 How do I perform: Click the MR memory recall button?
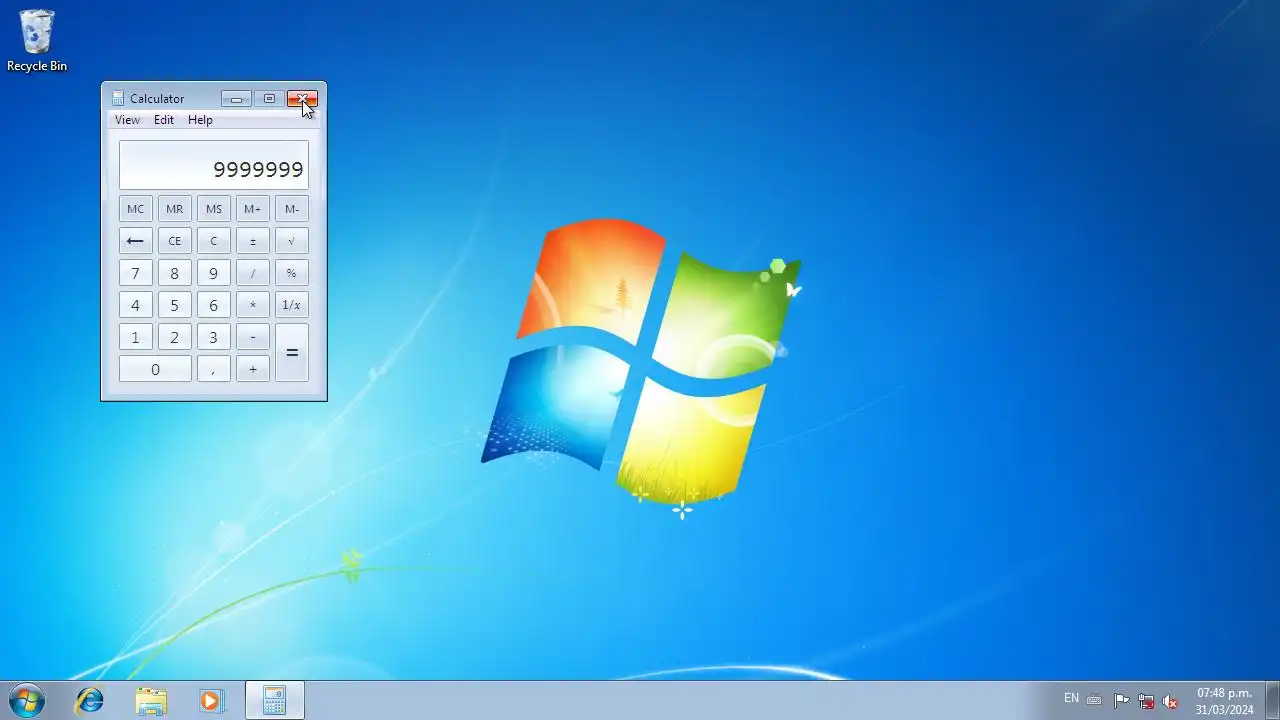click(x=174, y=209)
